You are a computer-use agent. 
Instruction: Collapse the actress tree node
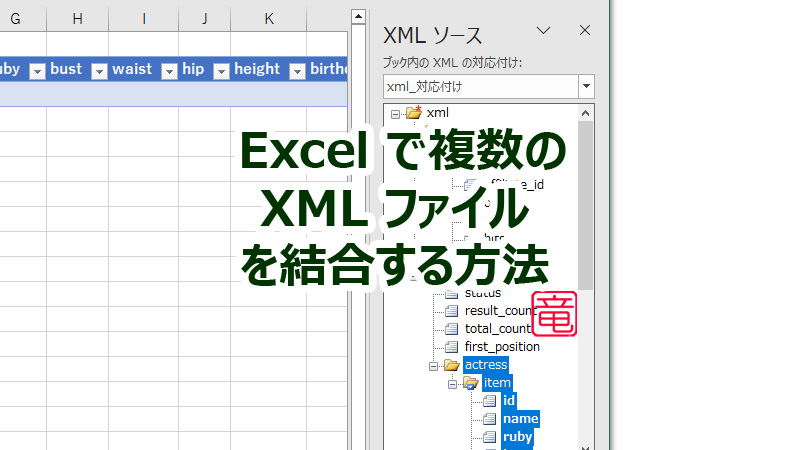tap(433, 366)
